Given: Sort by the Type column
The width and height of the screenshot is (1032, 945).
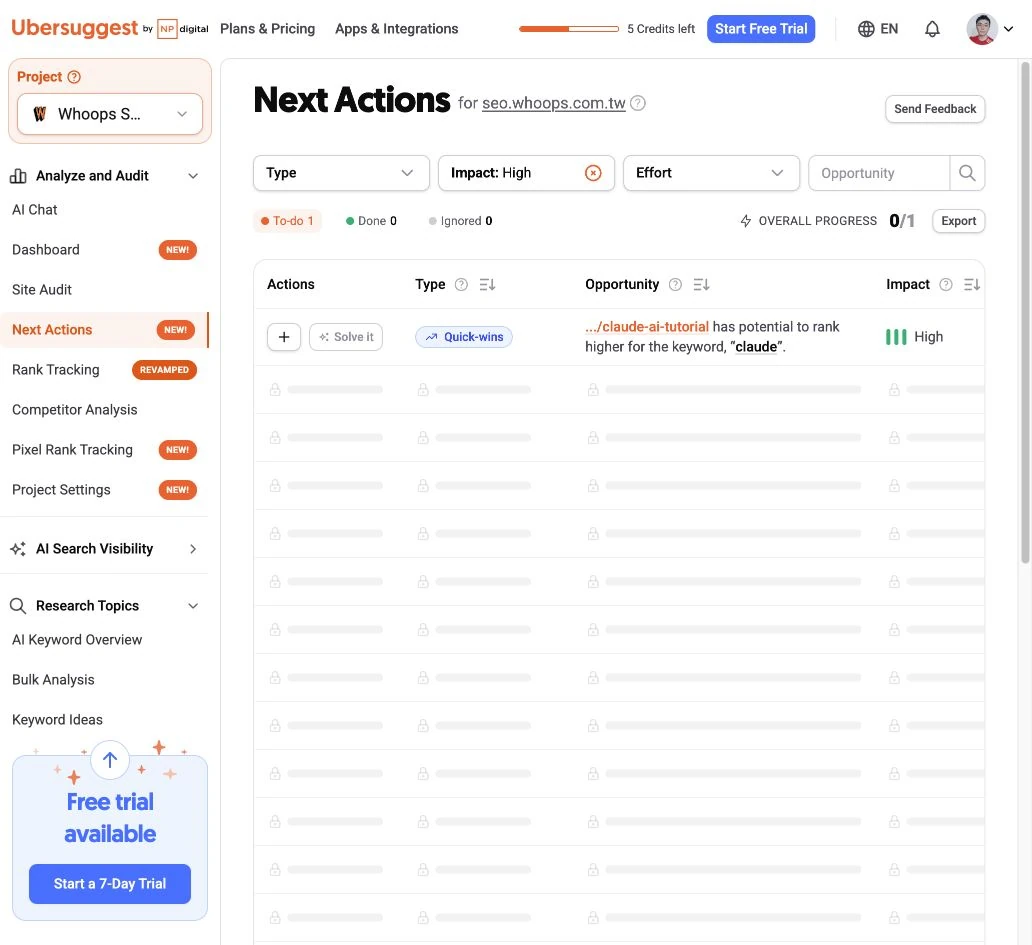Looking at the screenshot, I should click(x=487, y=284).
